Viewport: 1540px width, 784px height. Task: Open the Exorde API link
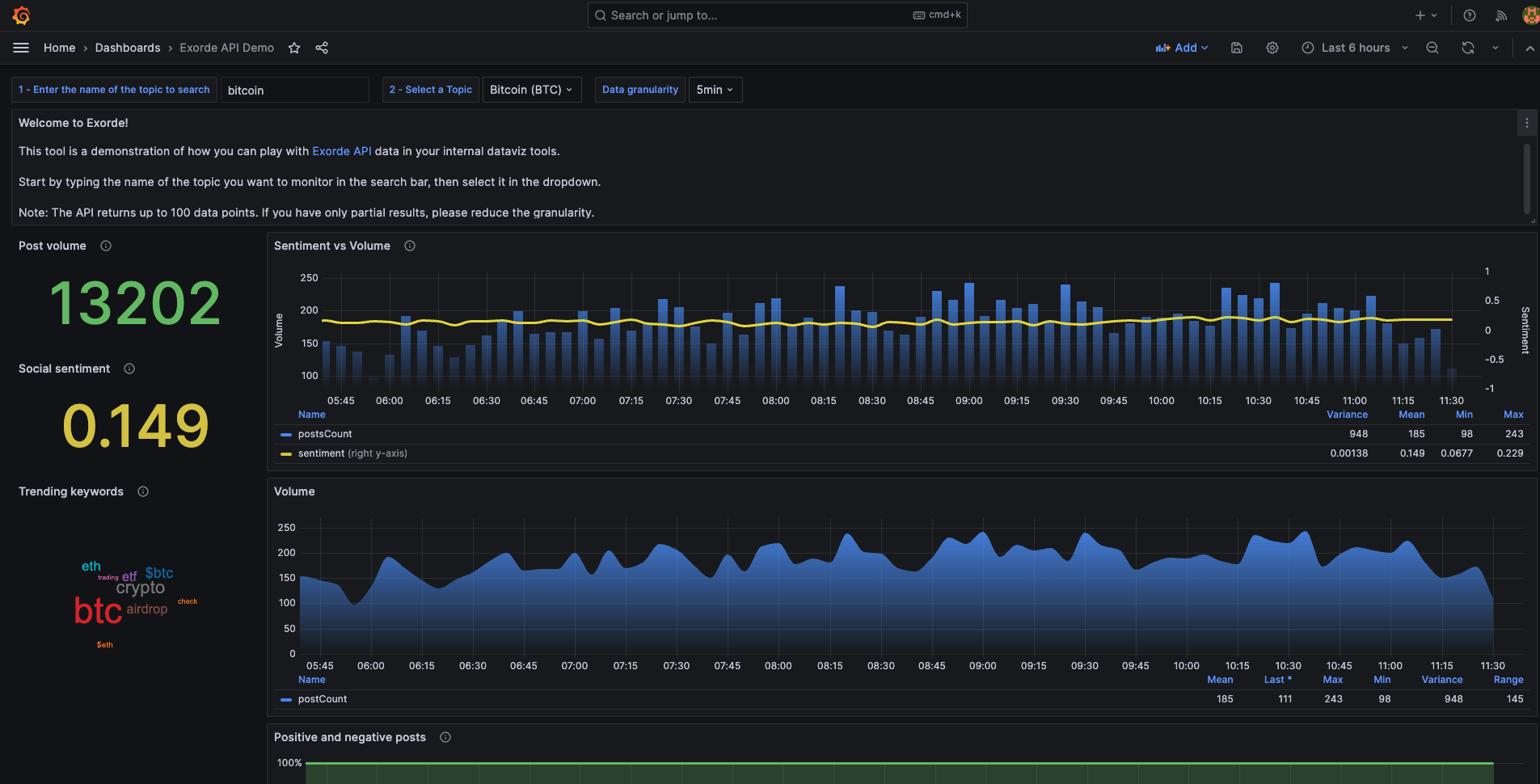341,151
